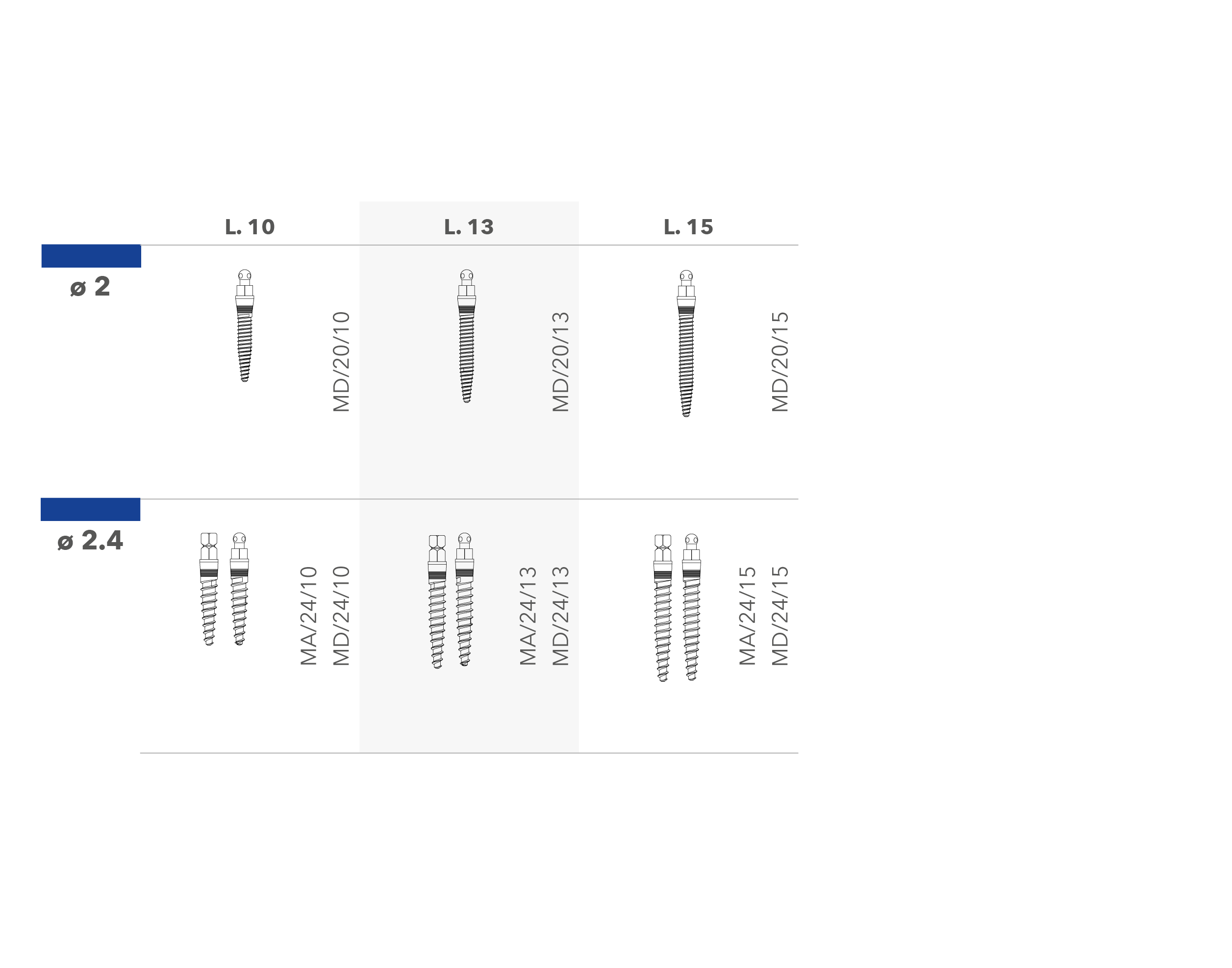Click the ø 2 L. 10 screw illustration
The image size is (1232, 968).
tap(244, 325)
